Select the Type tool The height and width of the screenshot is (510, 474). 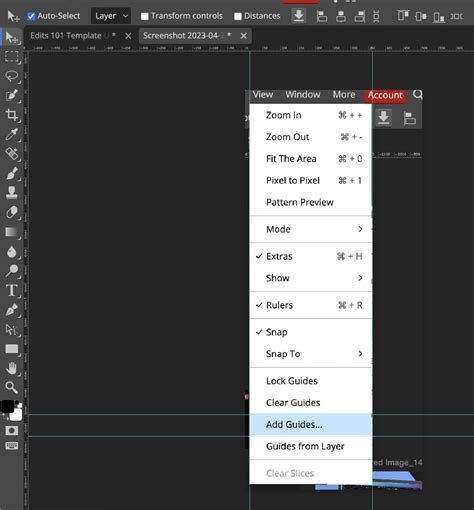click(x=12, y=290)
